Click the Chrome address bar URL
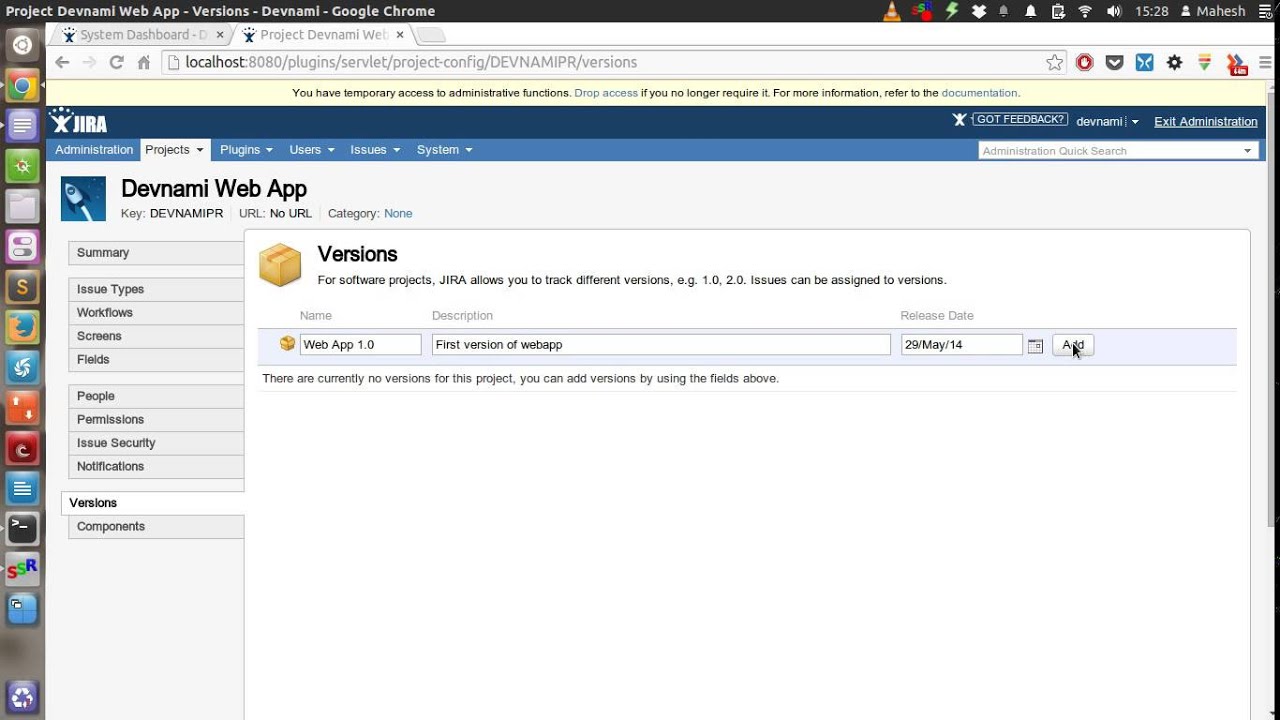Screen dimensions: 1280x720 coord(411,62)
